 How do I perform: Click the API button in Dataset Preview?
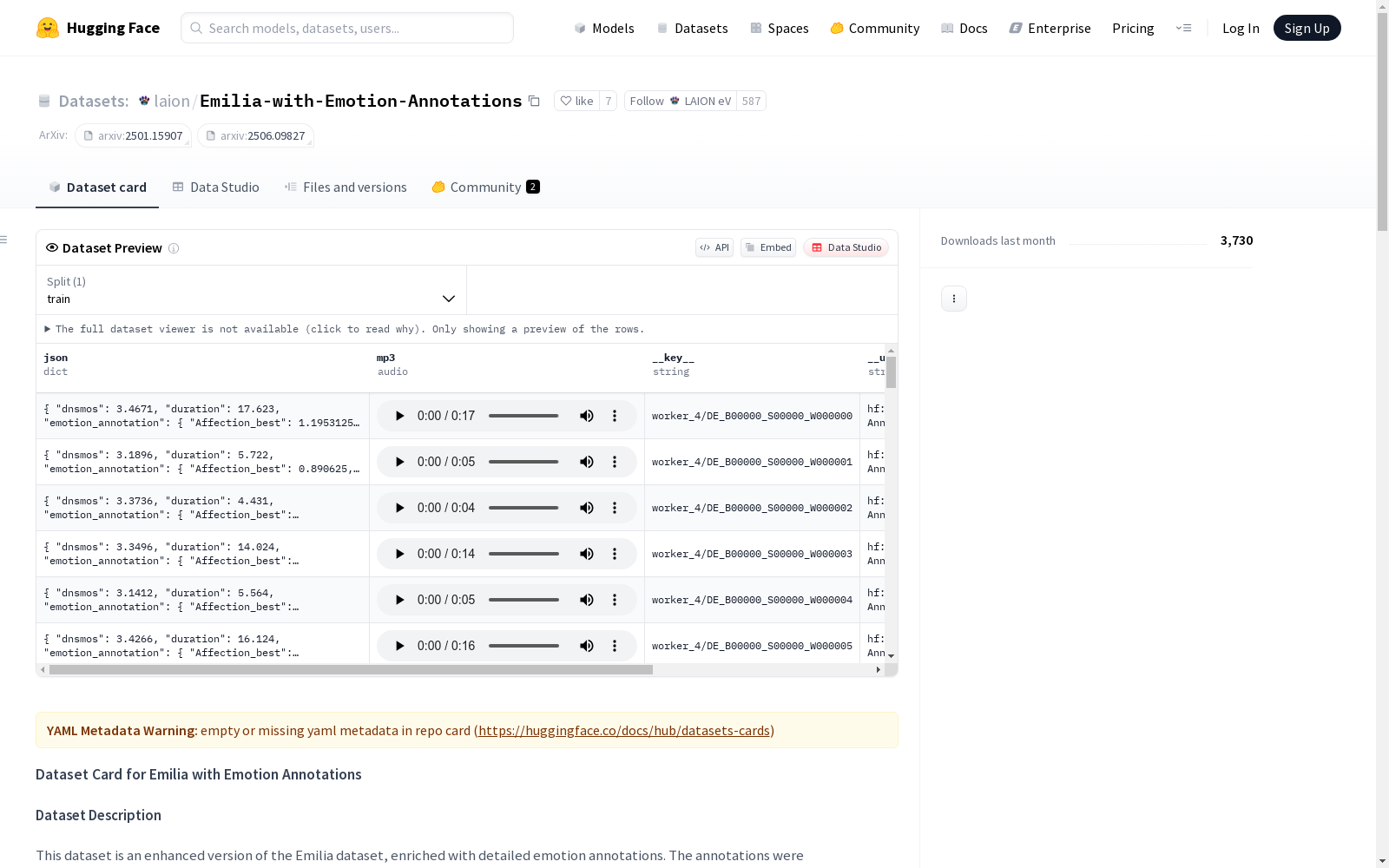click(714, 247)
